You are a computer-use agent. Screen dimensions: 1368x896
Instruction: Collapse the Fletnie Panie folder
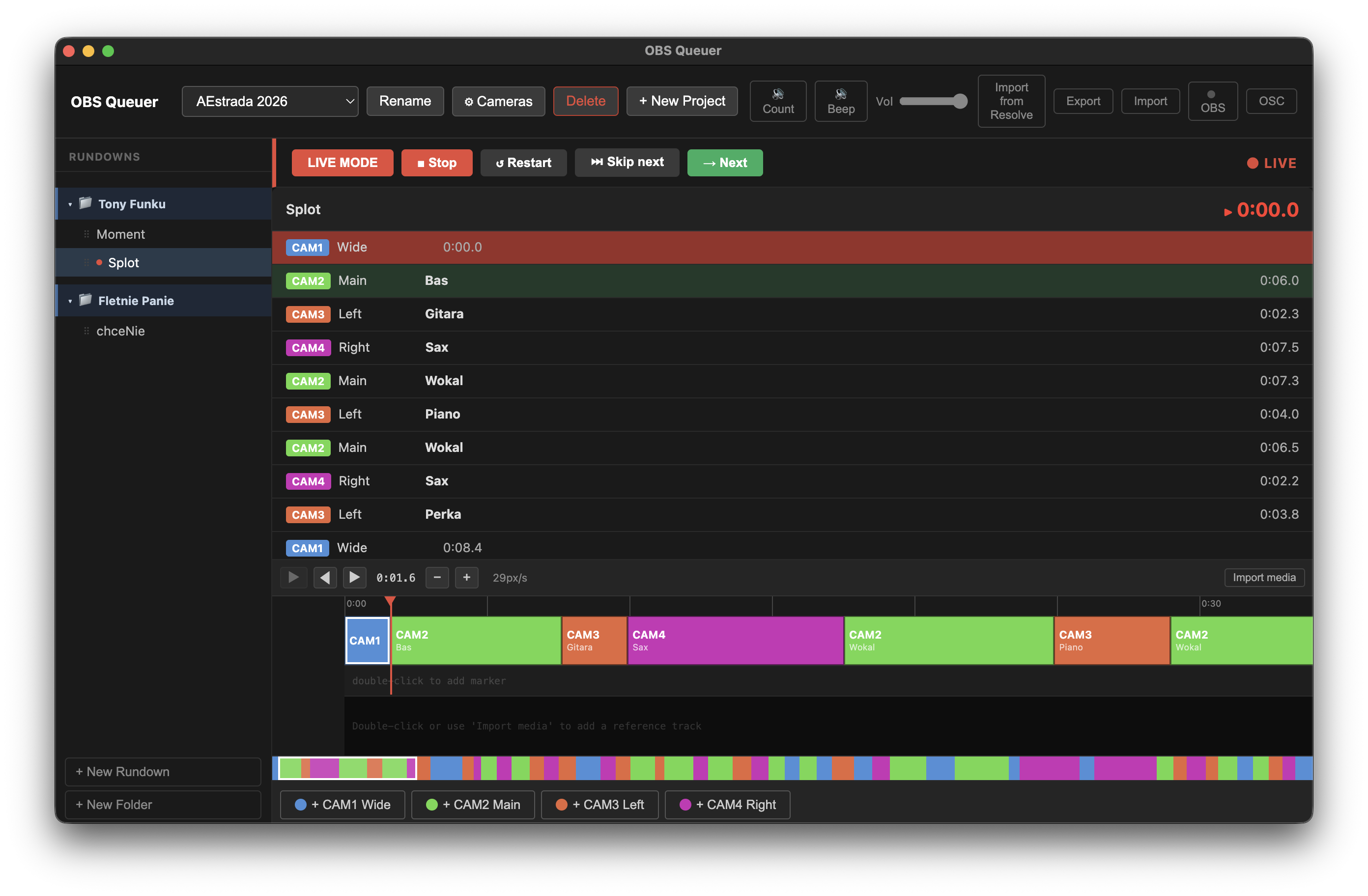pos(70,301)
